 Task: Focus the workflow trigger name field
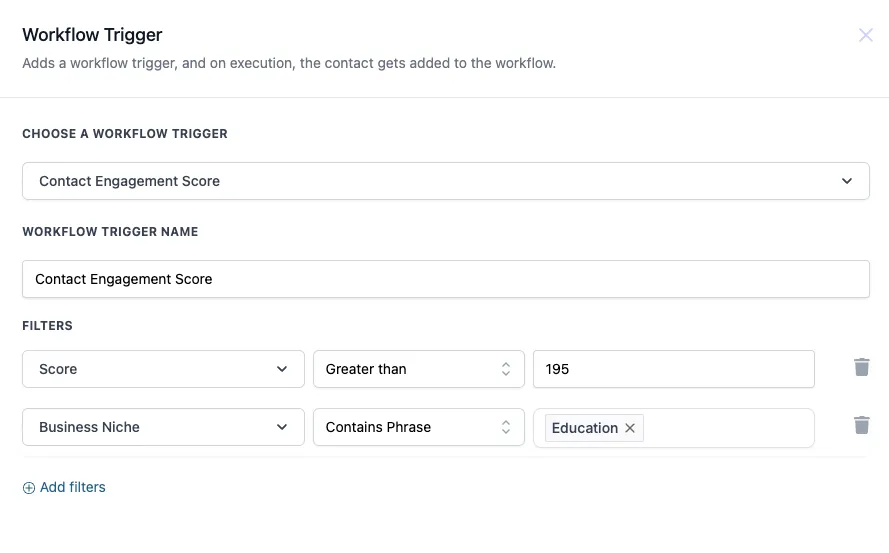(x=446, y=279)
